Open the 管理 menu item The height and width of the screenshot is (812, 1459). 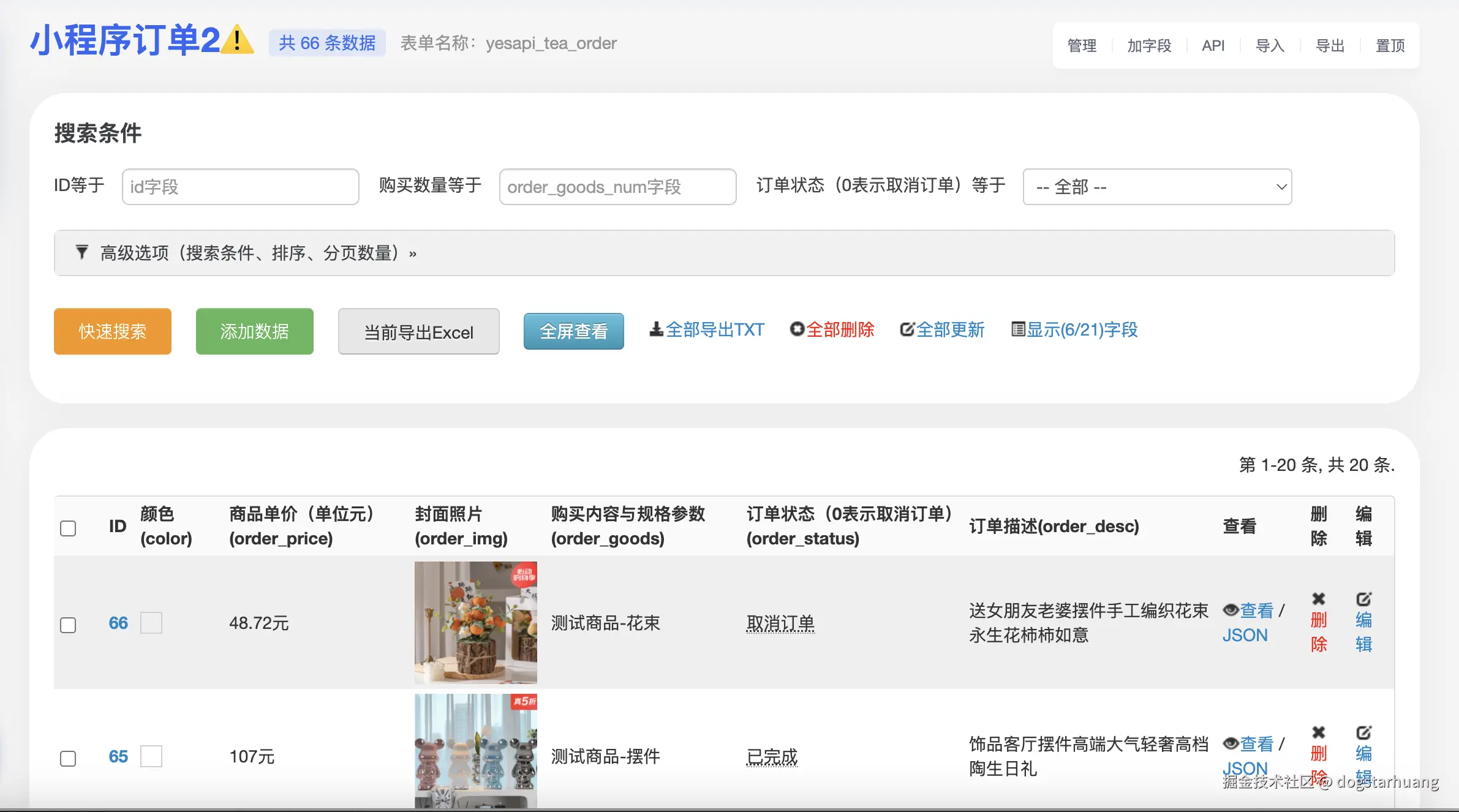click(x=1082, y=45)
